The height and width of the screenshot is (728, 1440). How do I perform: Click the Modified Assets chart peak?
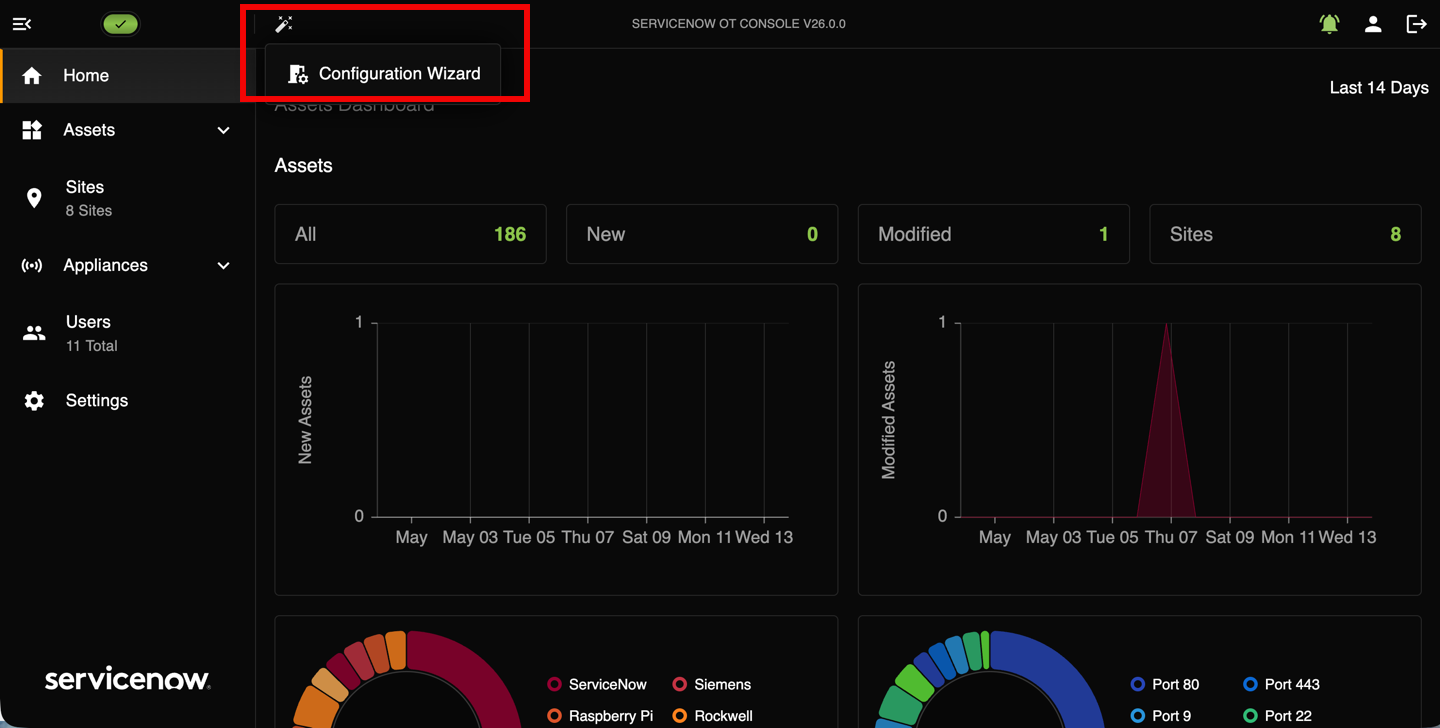[1167, 325]
